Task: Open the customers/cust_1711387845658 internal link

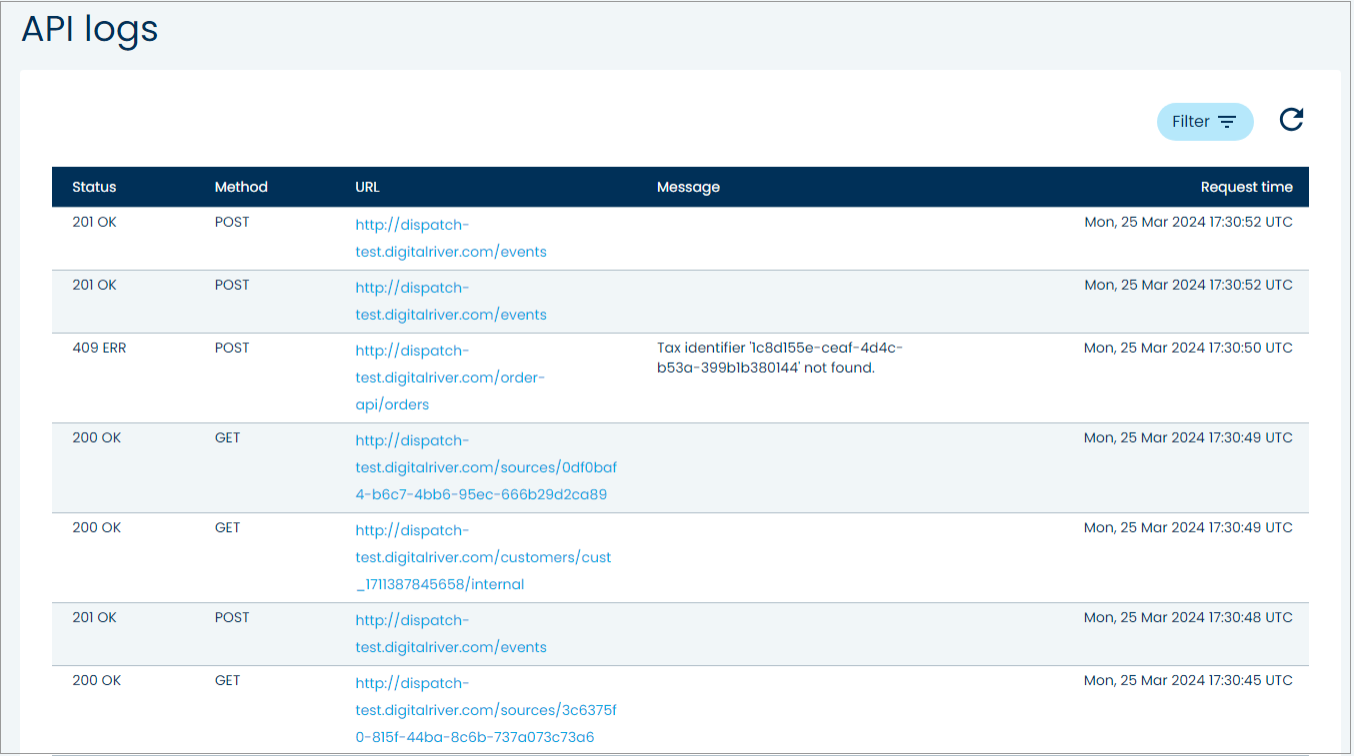Action: click(483, 558)
